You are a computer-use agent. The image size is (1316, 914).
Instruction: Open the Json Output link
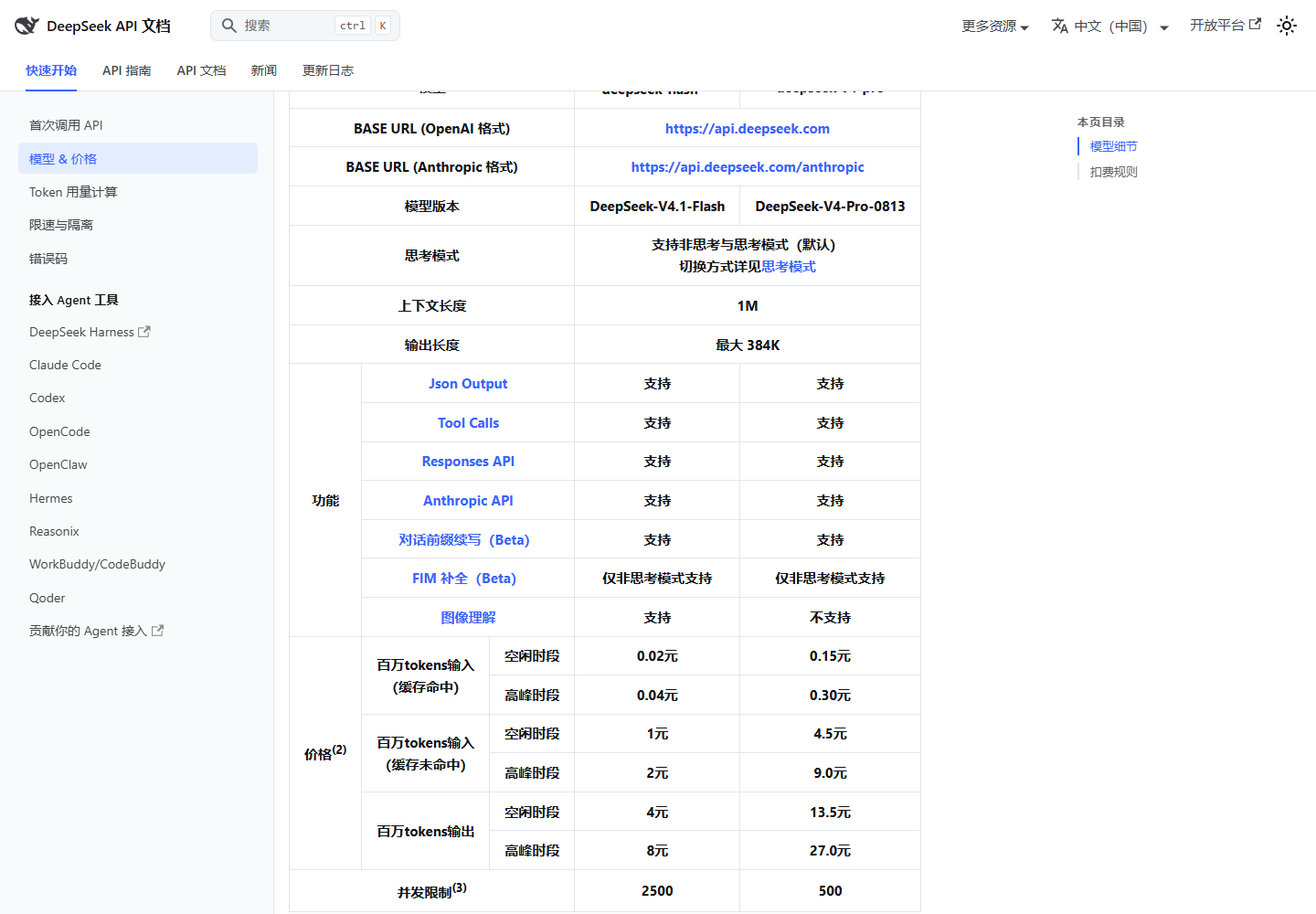[468, 384]
